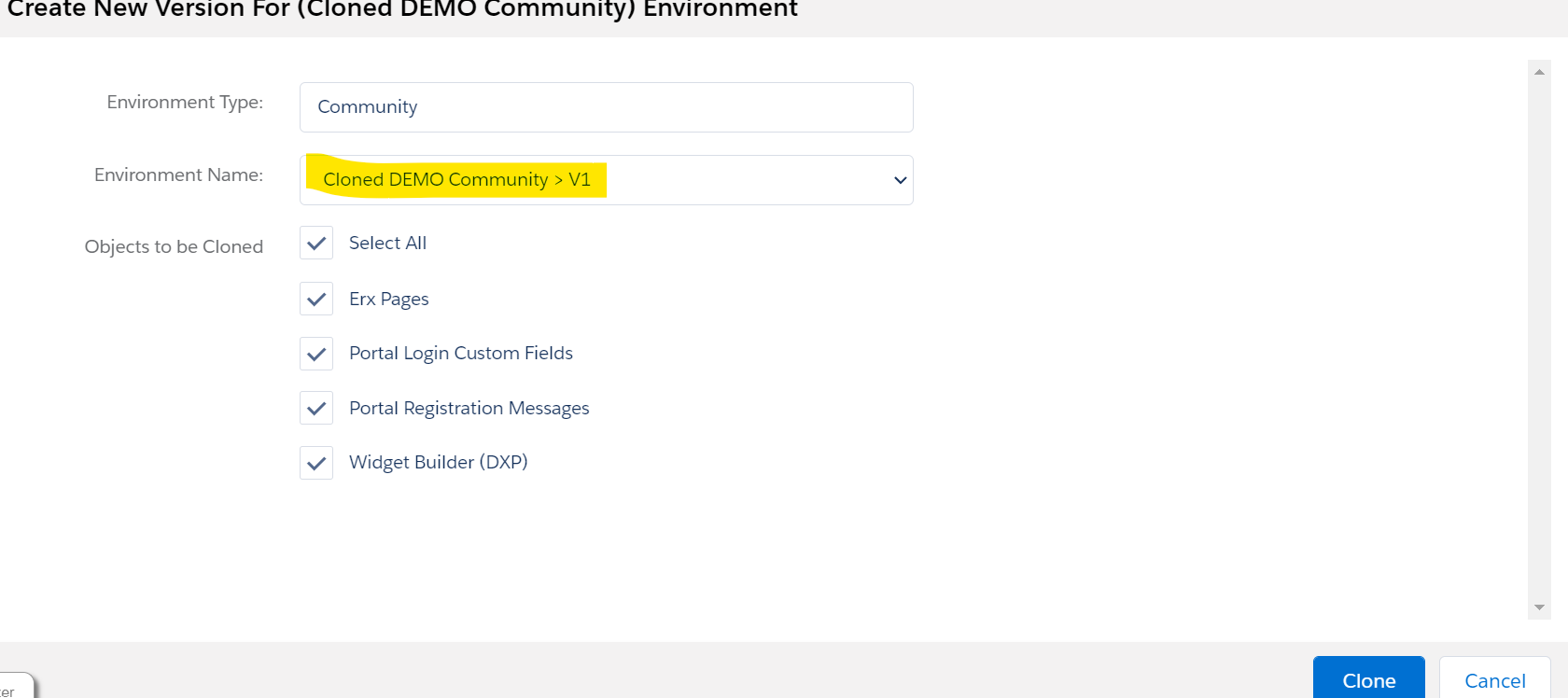Toggle the Erx Pages checkbox
This screenshot has width=1568, height=698.
coord(316,300)
